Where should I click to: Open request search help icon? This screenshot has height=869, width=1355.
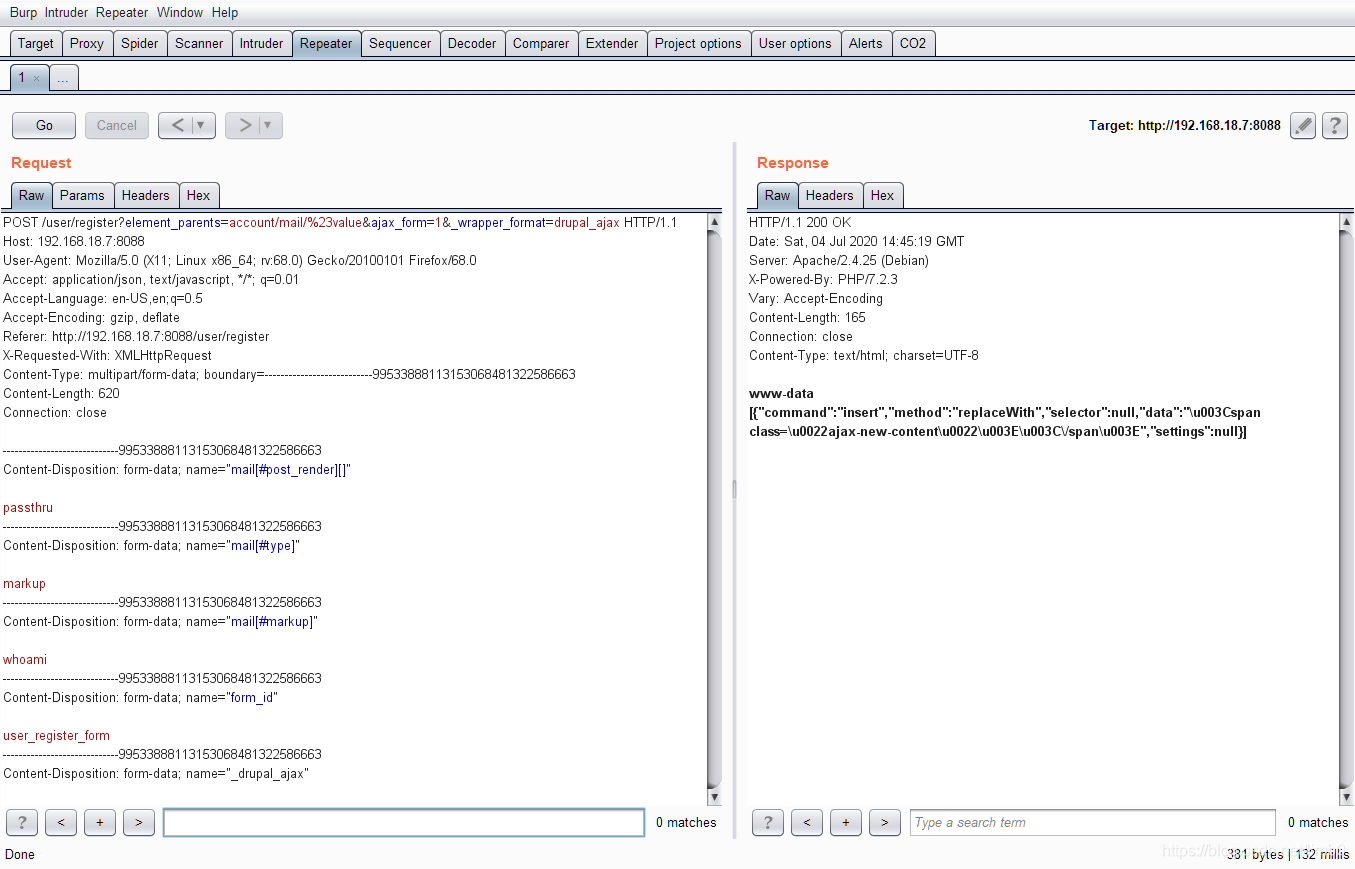pos(22,822)
